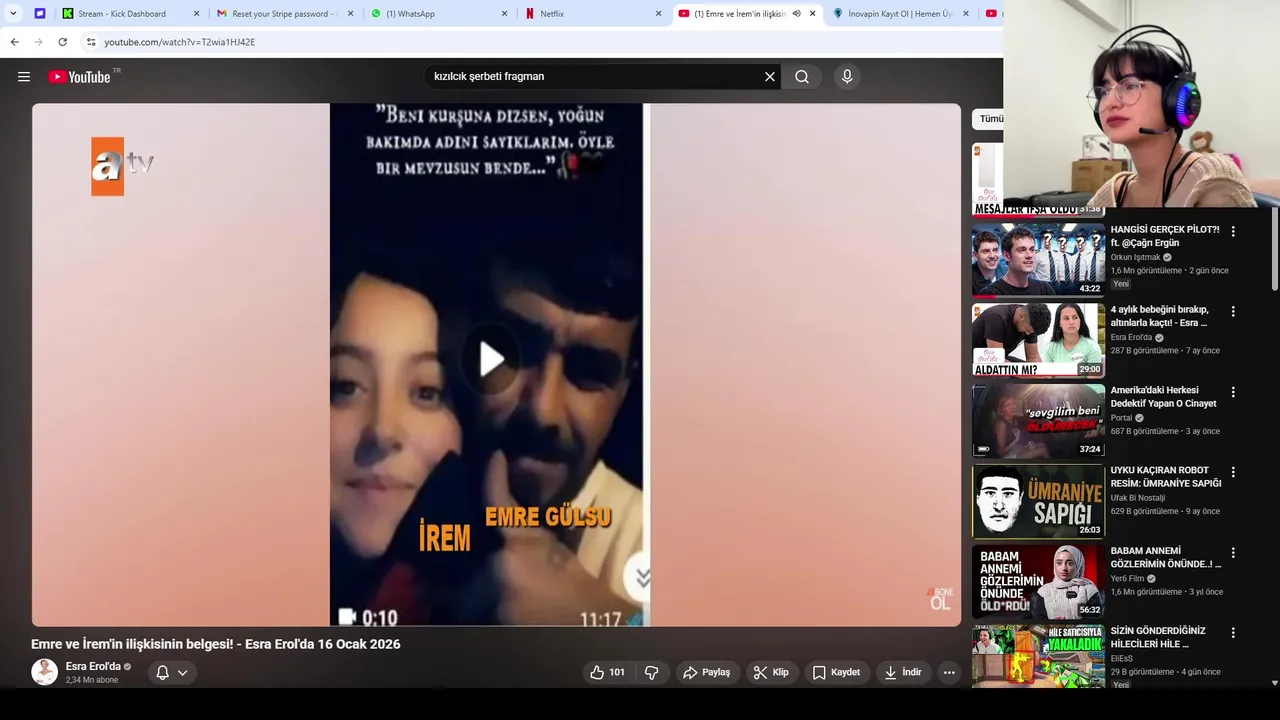Share the video via Paylaş button
This screenshot has height=720, width=1280.
pyautogui.click(x=706, y=672)
